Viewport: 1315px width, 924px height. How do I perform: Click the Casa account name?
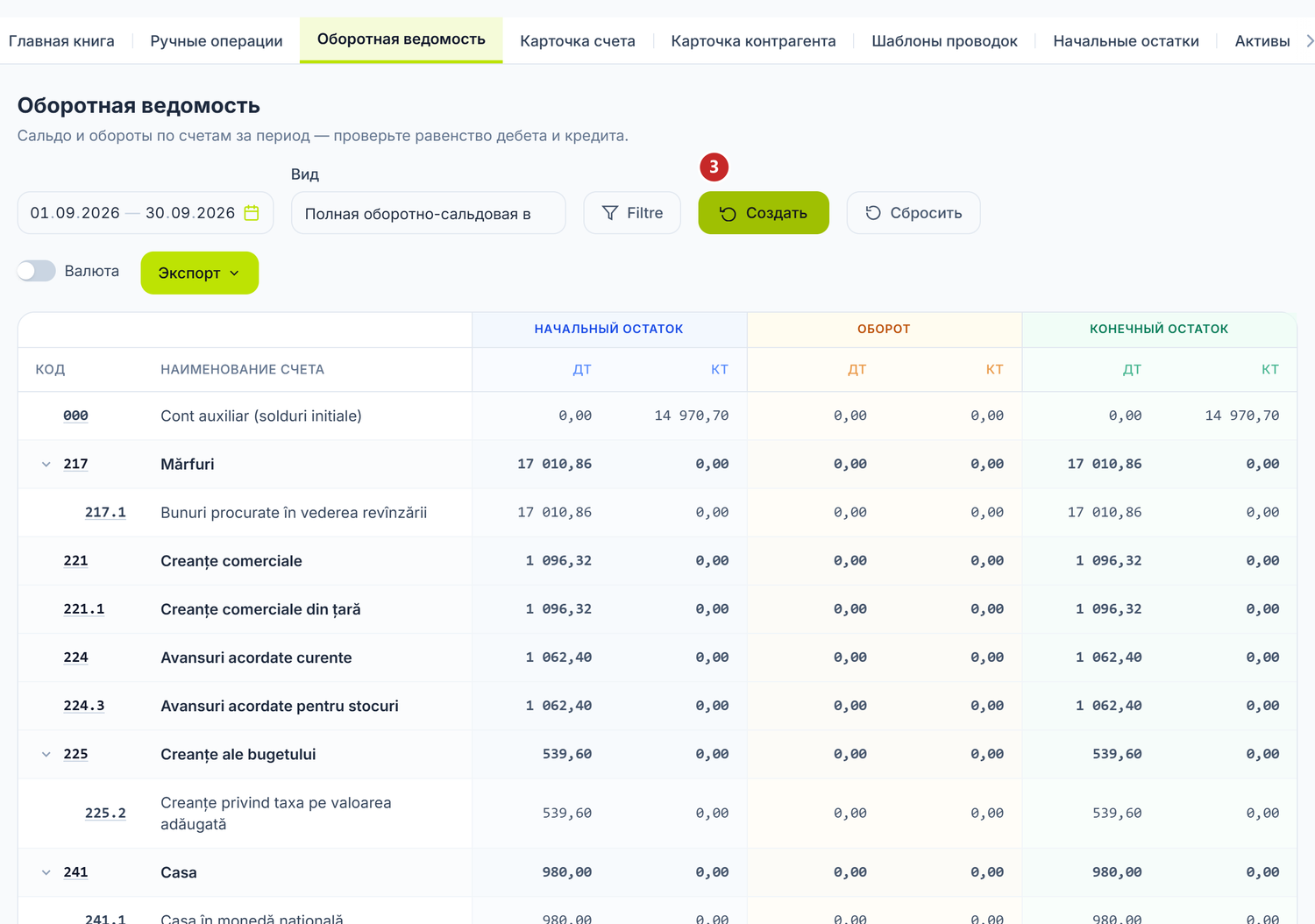179,872
